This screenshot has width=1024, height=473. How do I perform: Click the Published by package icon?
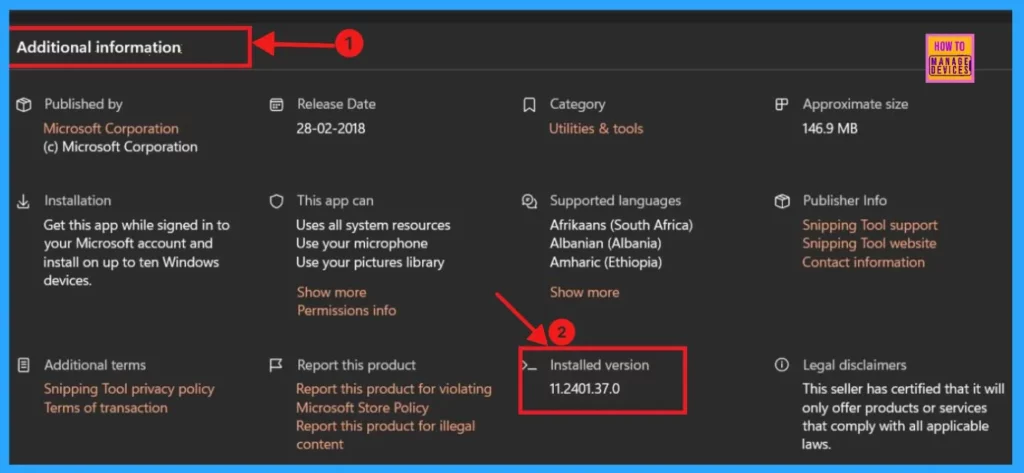(24, 105)
